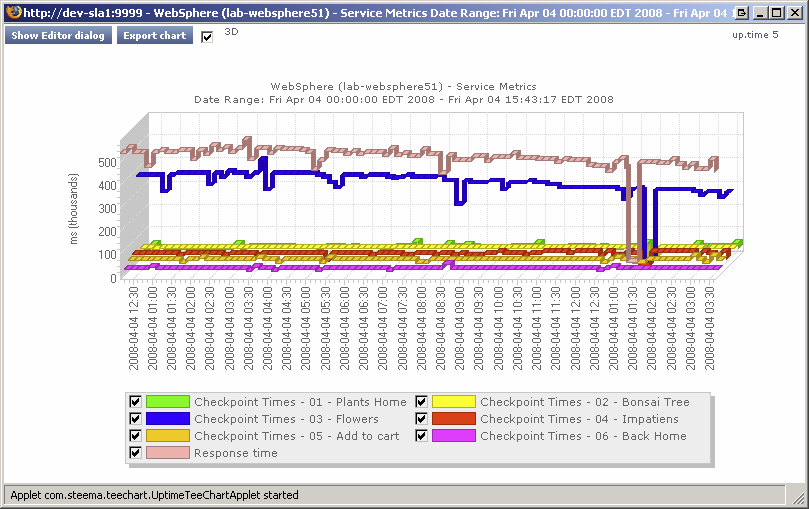The width and height of the screenshot is (809, 509).
Task: Click the '2008-04-04 11:30' x-axis label
Action: pos(556,329)
